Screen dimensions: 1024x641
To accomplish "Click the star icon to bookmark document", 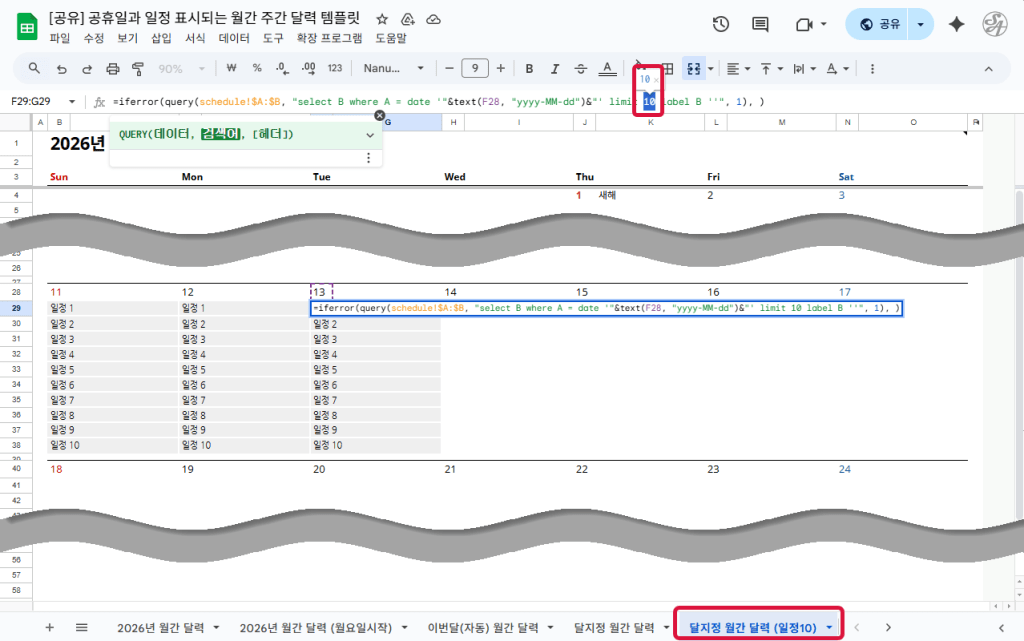I will [382, 20].
